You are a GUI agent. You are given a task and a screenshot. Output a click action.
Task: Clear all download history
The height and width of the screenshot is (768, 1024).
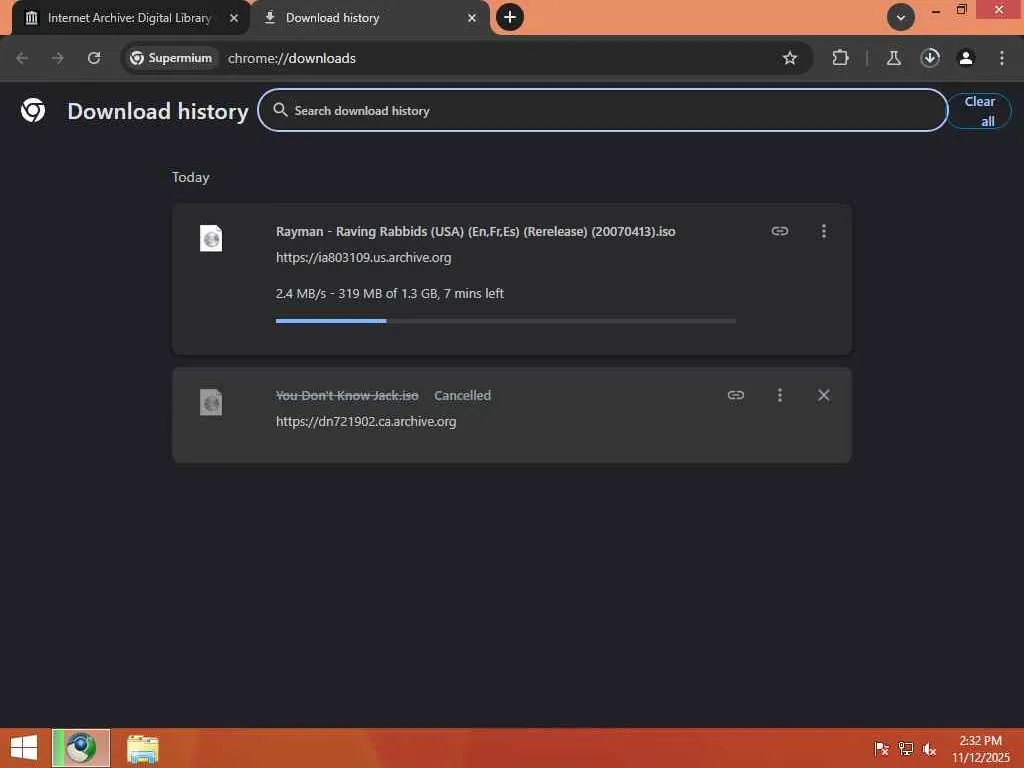pyautogui.click(x=979, y=111)
